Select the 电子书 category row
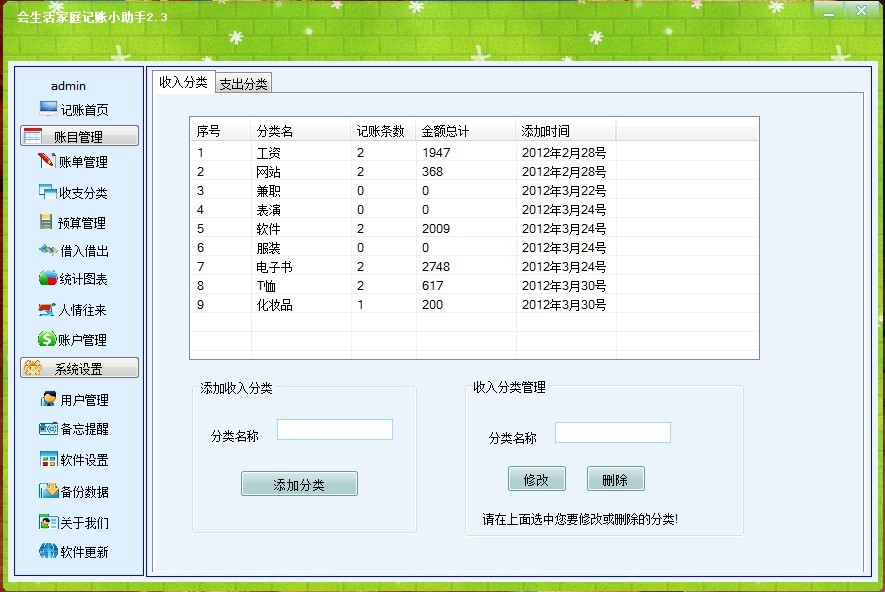Viewport: 885px width, 592px height. tap(474, 266)
